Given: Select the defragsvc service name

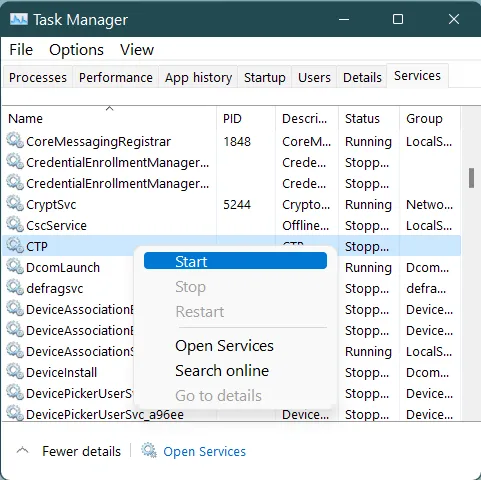Looking at the screenshot, I should [55, 288].
